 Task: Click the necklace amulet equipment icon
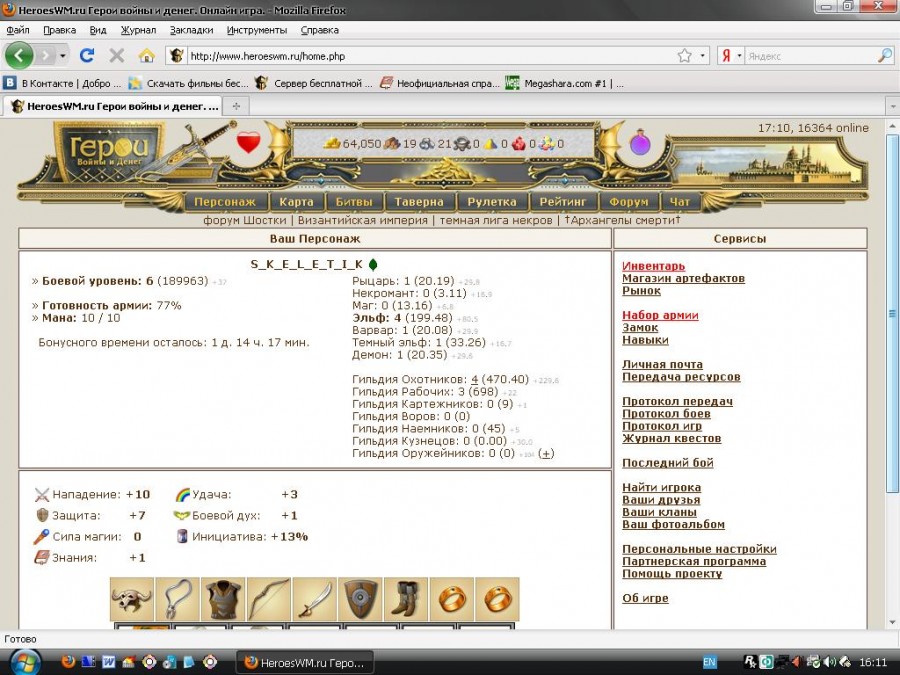click(178, 599)
